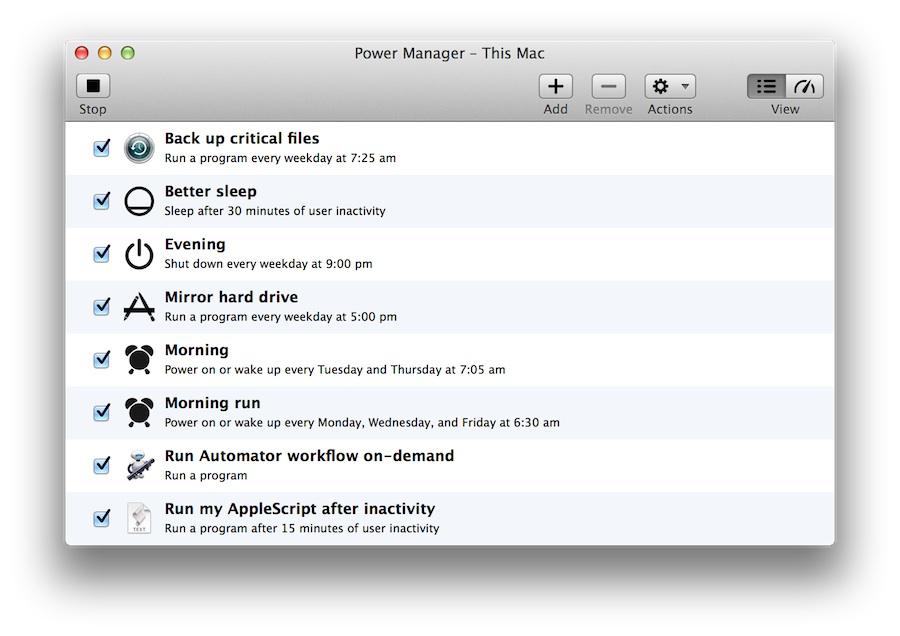This screenshot has height=636, width=900.
Task: Click the application icon for Mirror hard drive
Action: click(x=139, y=307)
